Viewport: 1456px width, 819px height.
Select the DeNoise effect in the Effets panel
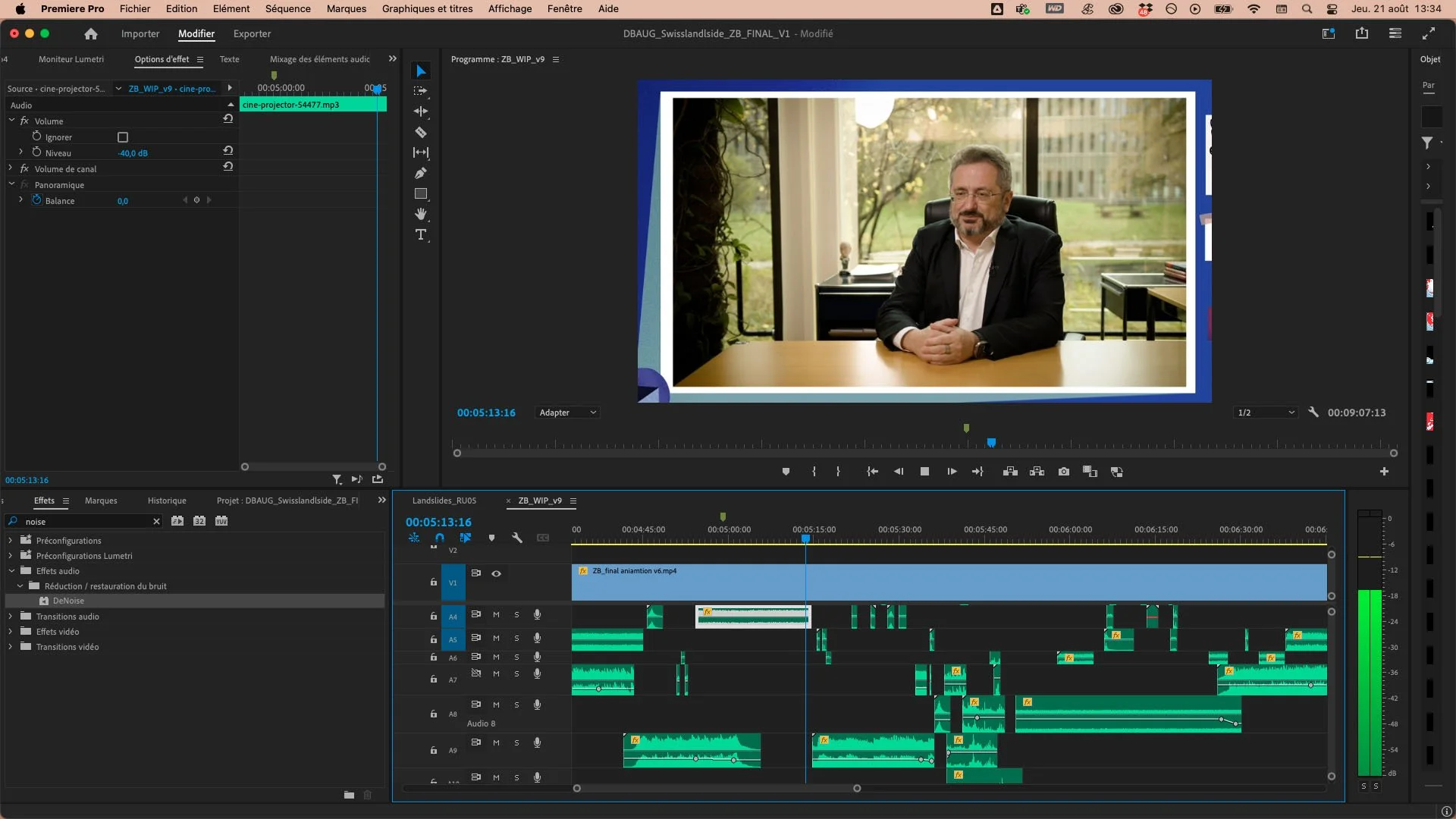pyautogui.click(x=68, y=601)
